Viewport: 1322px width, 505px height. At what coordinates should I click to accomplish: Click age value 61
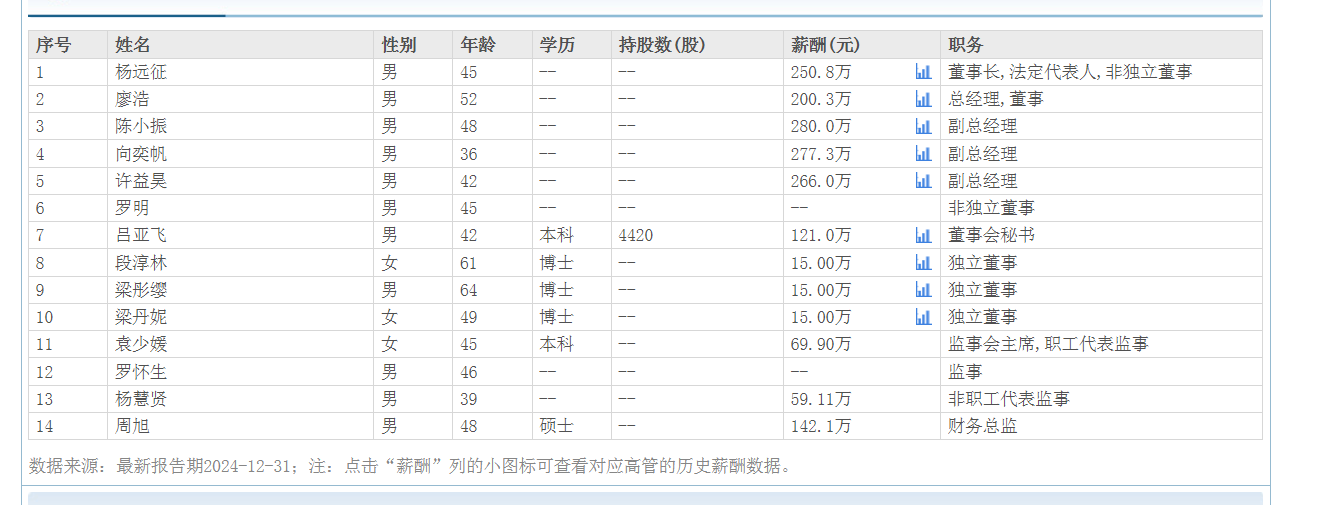tap(469, 263)
